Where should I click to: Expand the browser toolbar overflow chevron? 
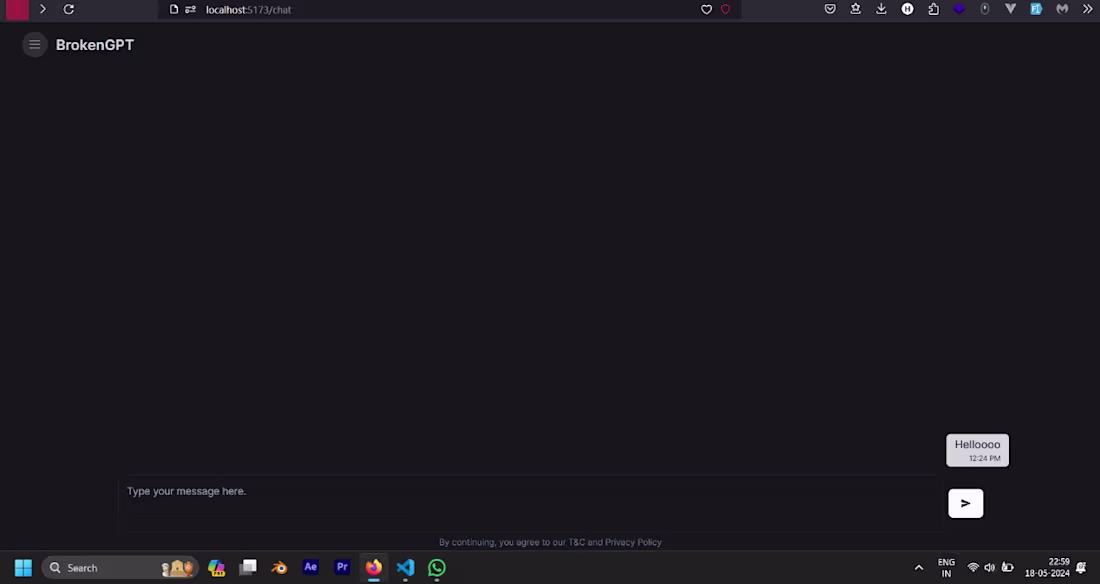pos(1088,9)
